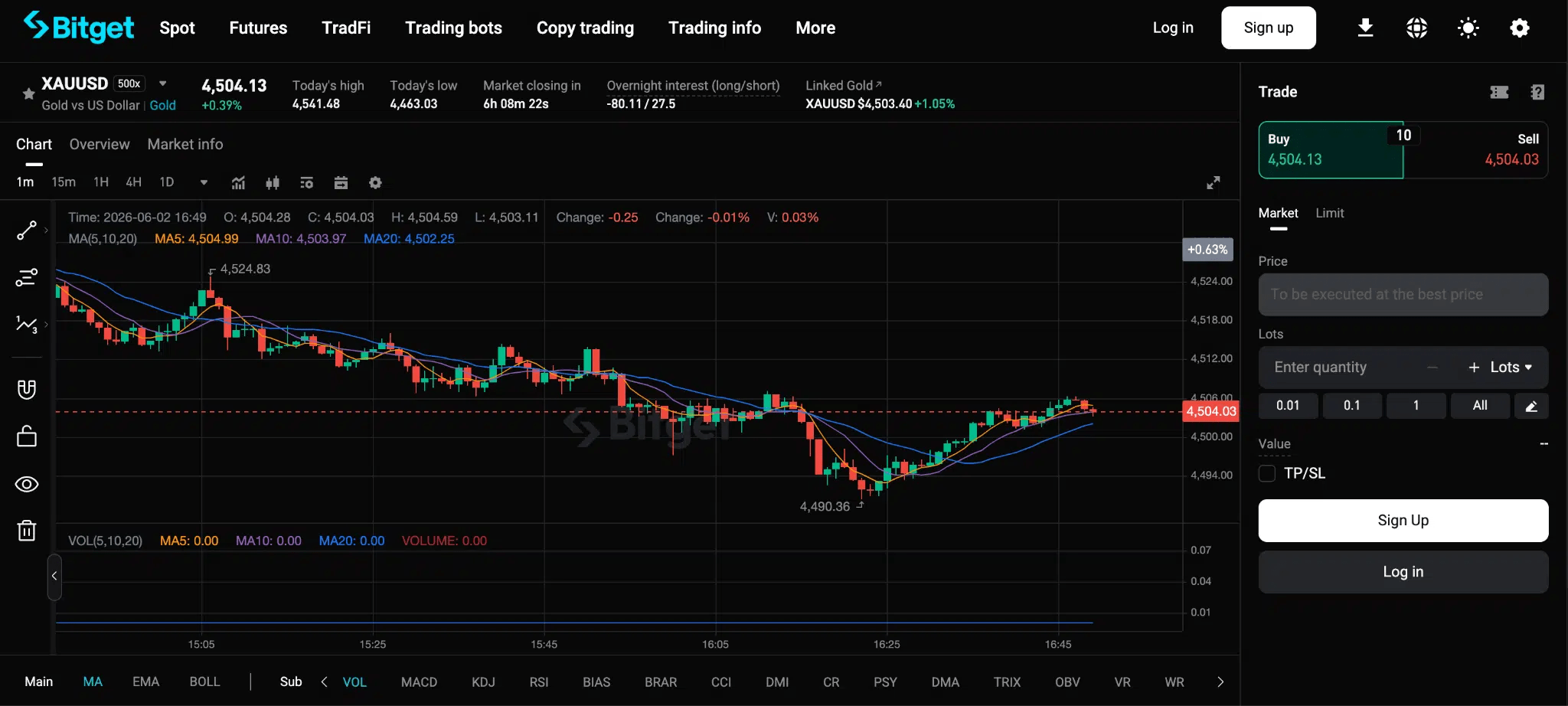The width and height of the screenshot is (1568, 706).
Task: Collapse the drawing toolbar arrow
Action: 54,576
